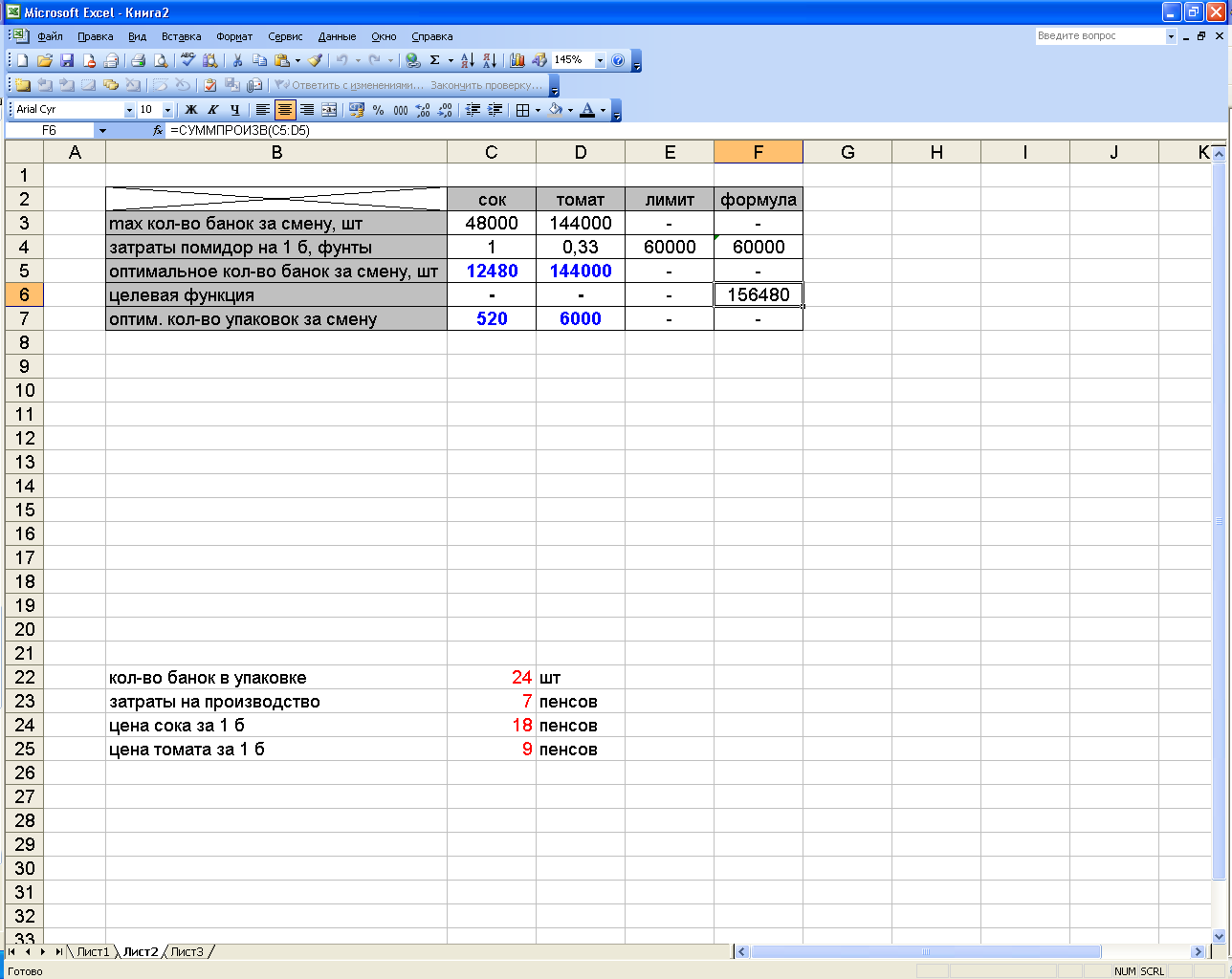This screenshot has width=1232, height=979.
Task: Select the cell 'целевая функция'
Action: [x=276, y=294]
